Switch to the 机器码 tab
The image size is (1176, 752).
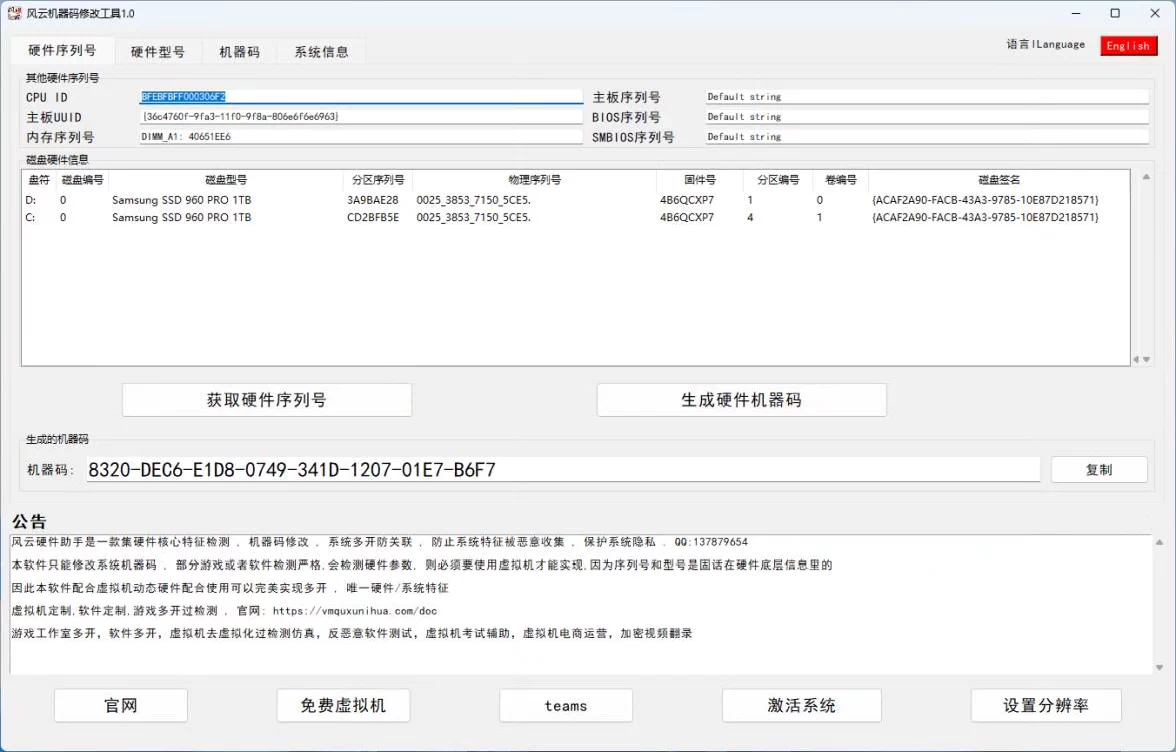tap(239, 50)
